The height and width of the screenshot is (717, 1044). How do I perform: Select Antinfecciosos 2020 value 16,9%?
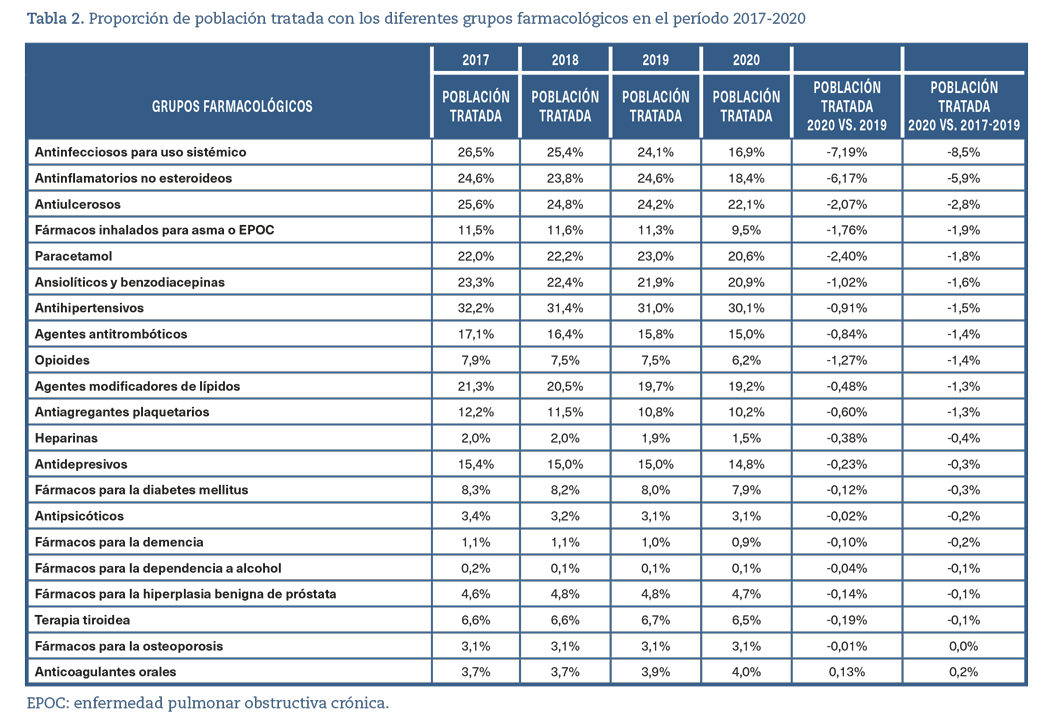[x=746, y=152]
